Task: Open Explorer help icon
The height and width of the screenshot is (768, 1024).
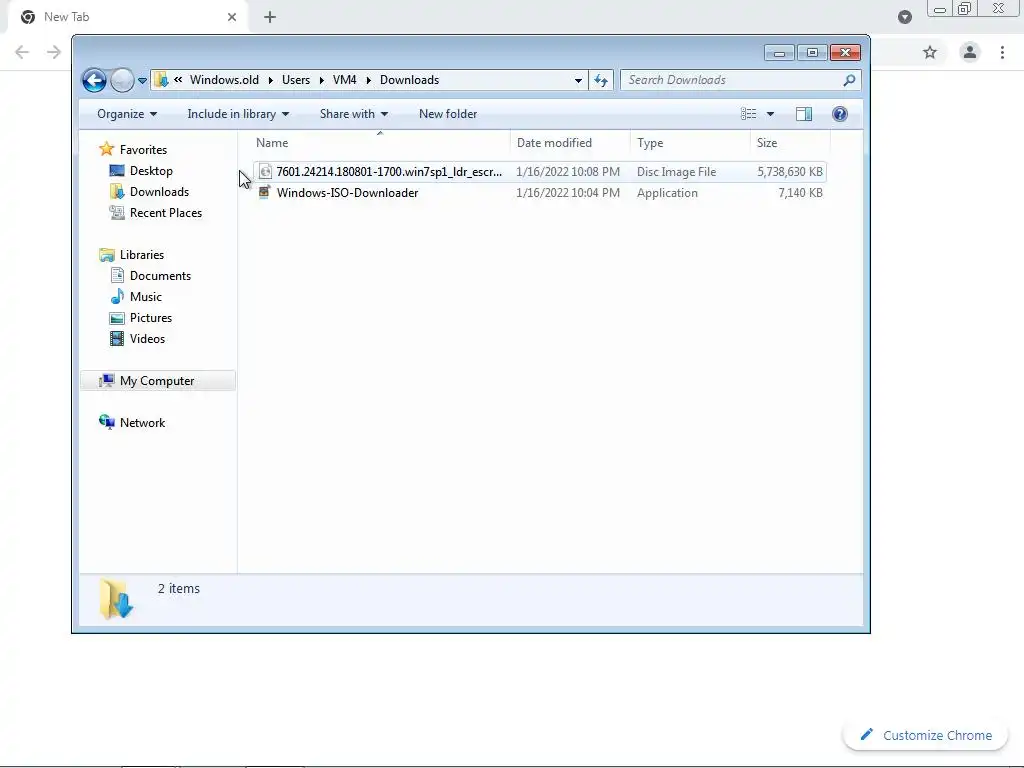Action: tap(840, 114)
